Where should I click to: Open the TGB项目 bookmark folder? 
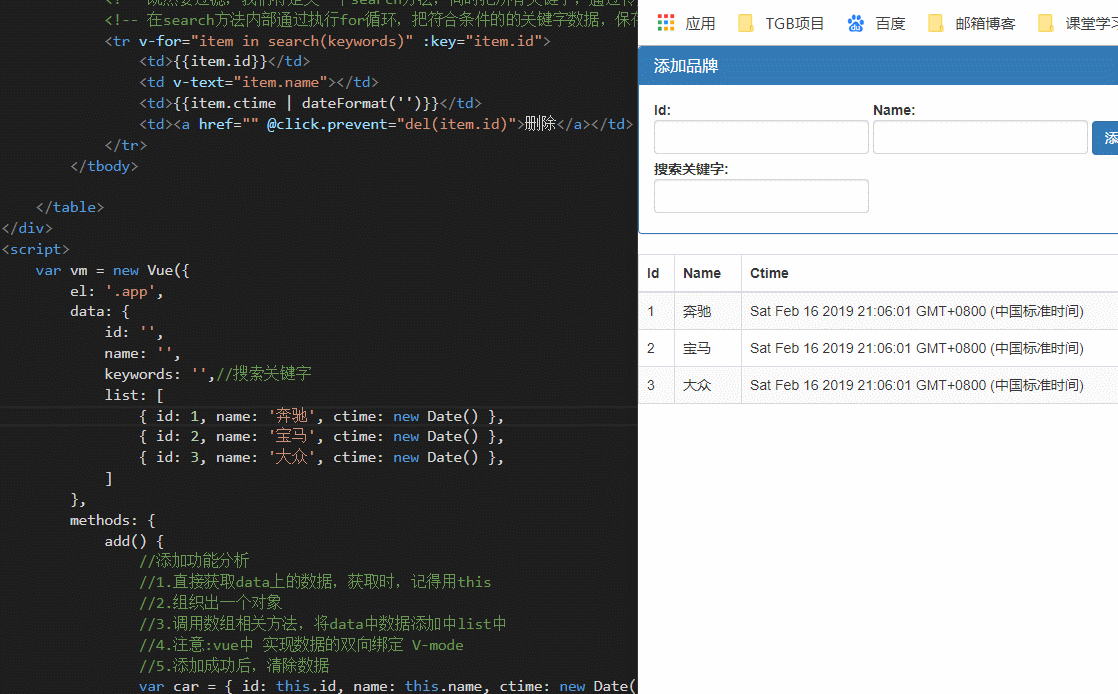point(781,24)
